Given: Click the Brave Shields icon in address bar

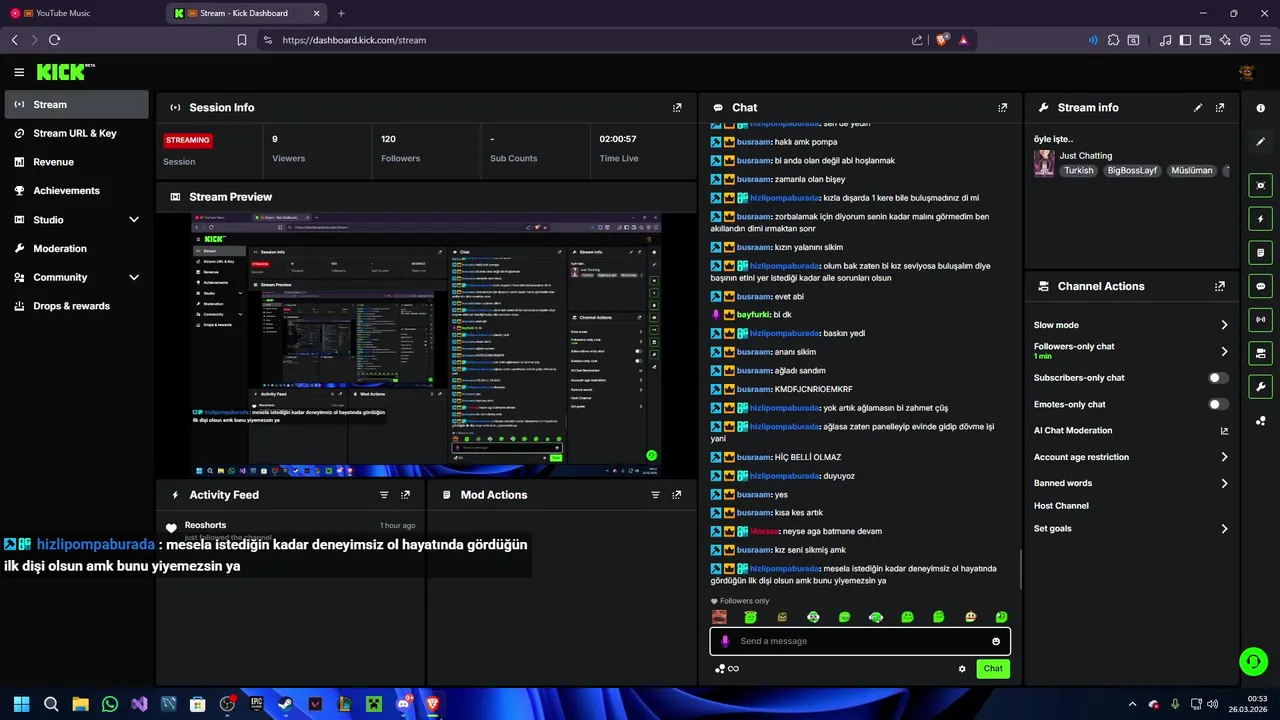Looking at the screenshot, I should point(942,40).
